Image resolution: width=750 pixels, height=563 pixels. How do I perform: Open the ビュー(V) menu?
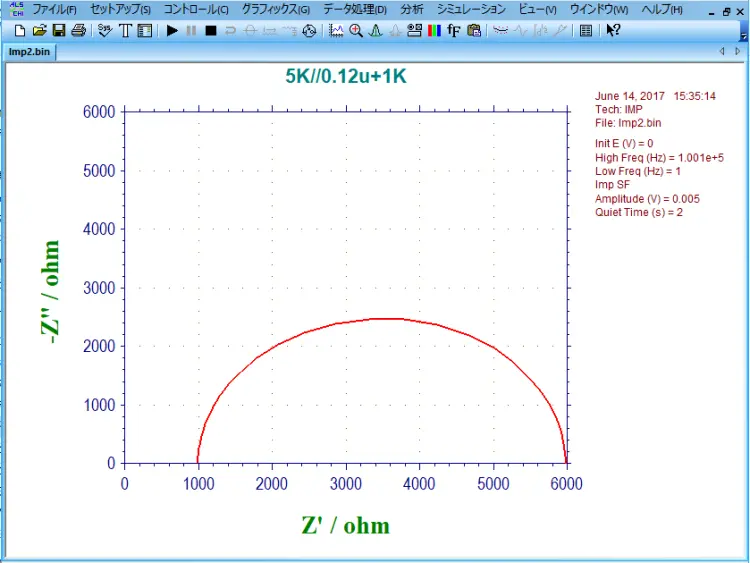click(x=538, y=10)
